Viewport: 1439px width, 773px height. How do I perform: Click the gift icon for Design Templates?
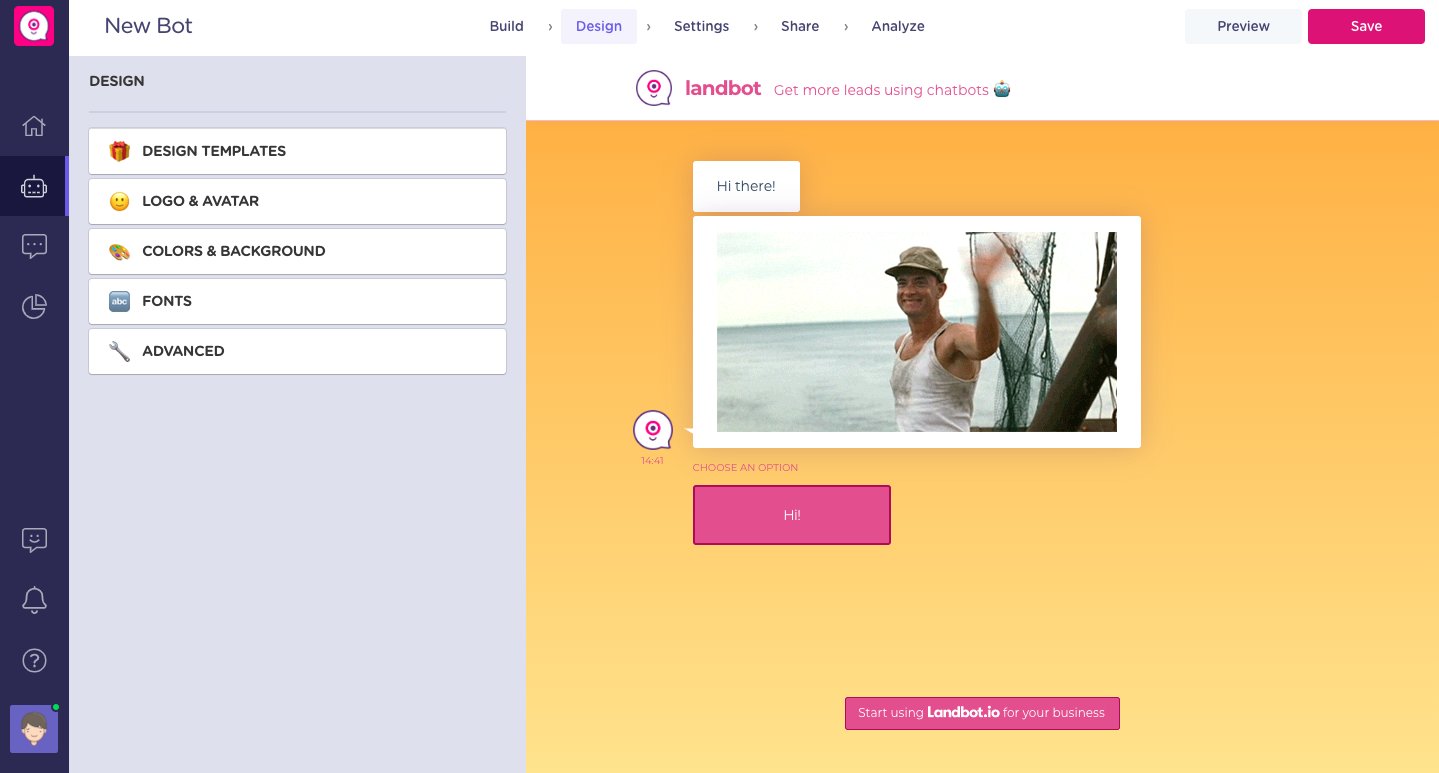click(119, 151)
